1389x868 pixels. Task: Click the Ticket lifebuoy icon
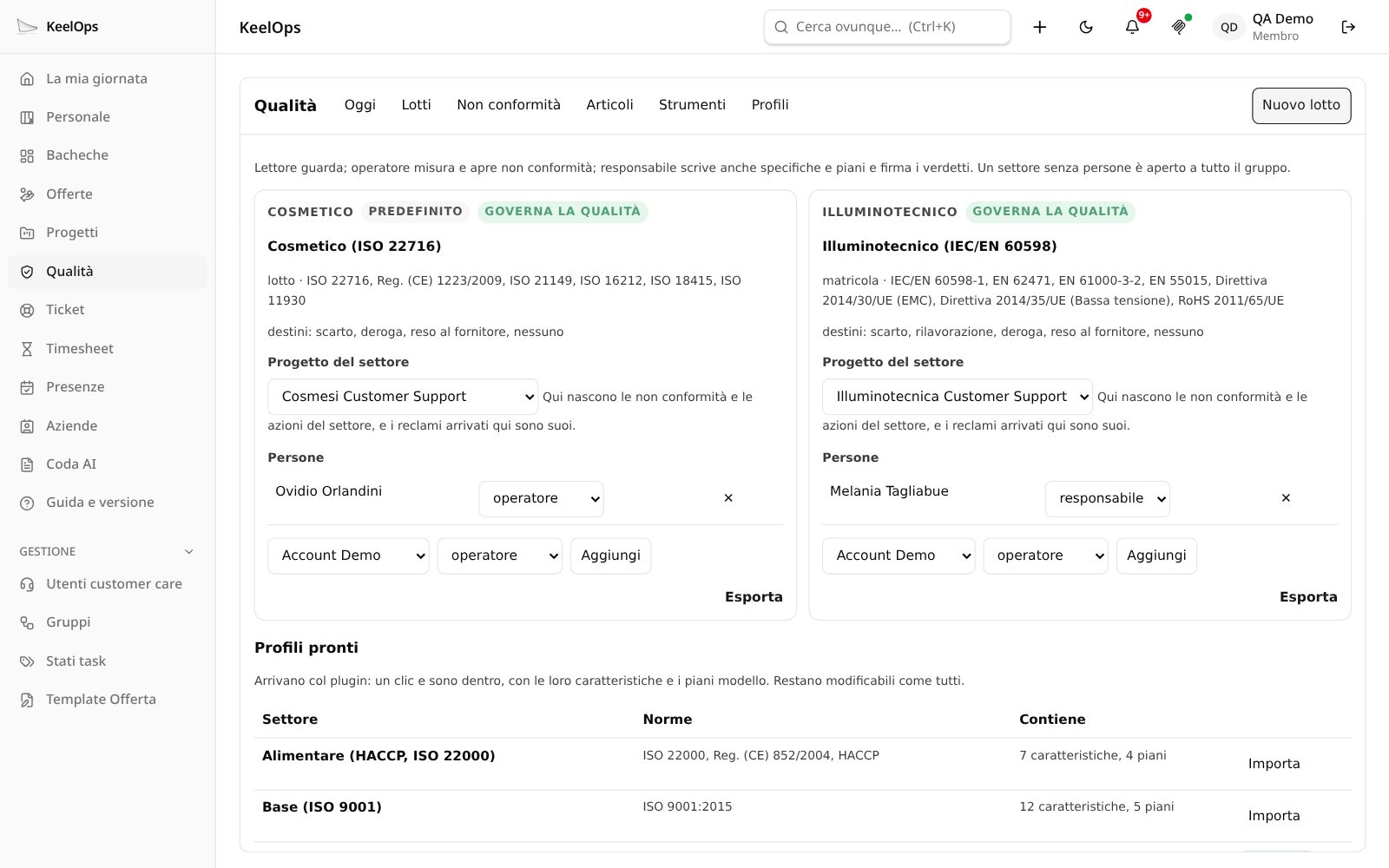(27, 310)
